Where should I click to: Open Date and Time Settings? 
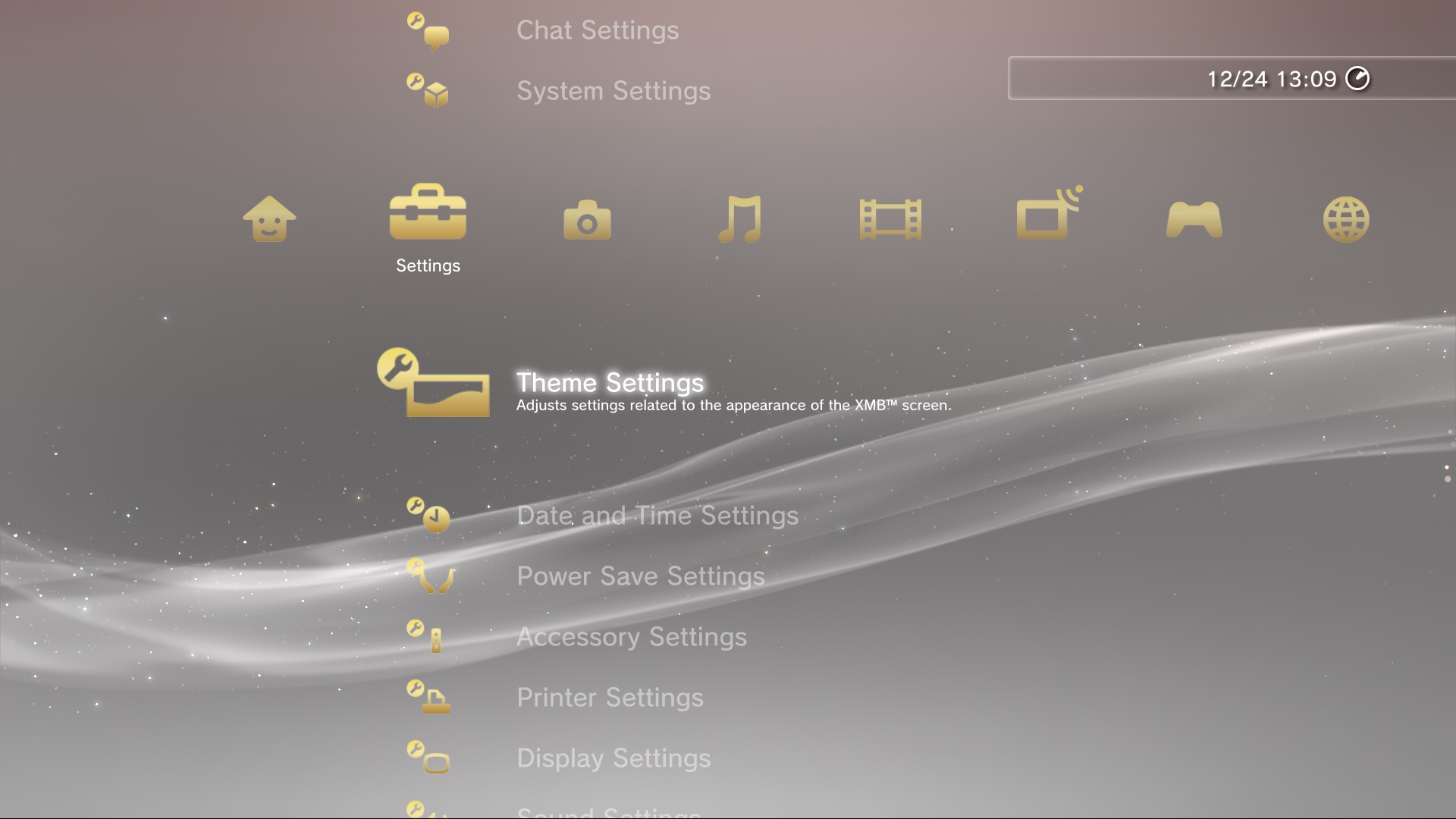click(x=657, y=516)
